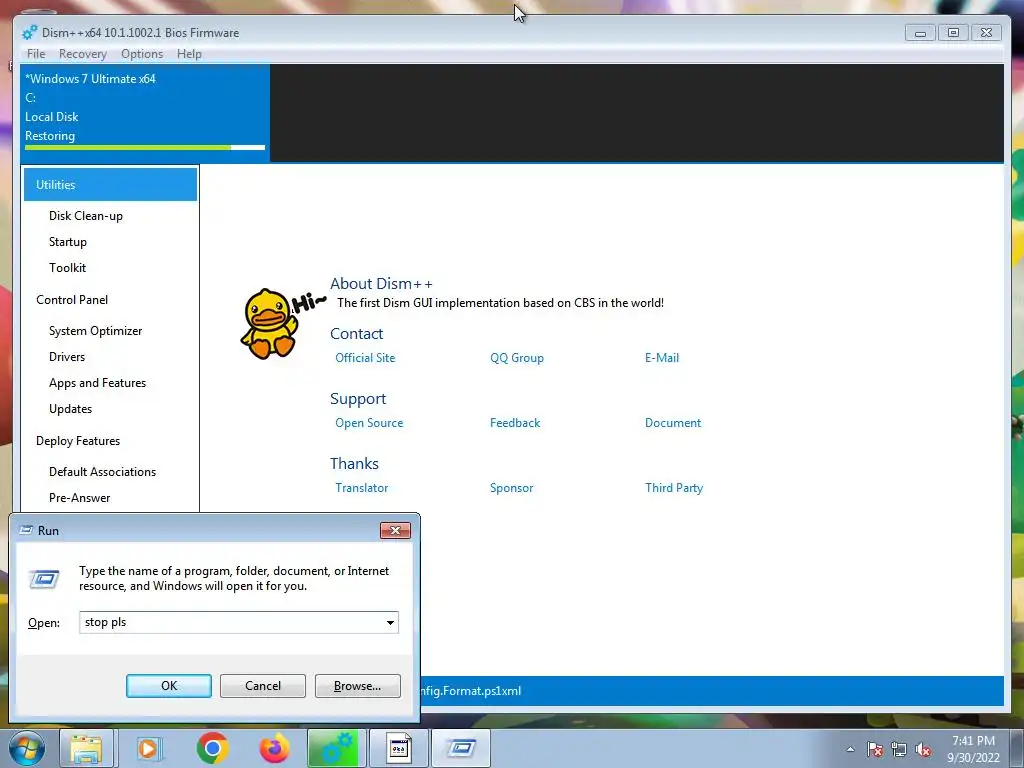Image resolution: width=1024 pixels, height=768 pixels.
Task: Open Toolkit in sidebar
Action: tap(67, 268)
